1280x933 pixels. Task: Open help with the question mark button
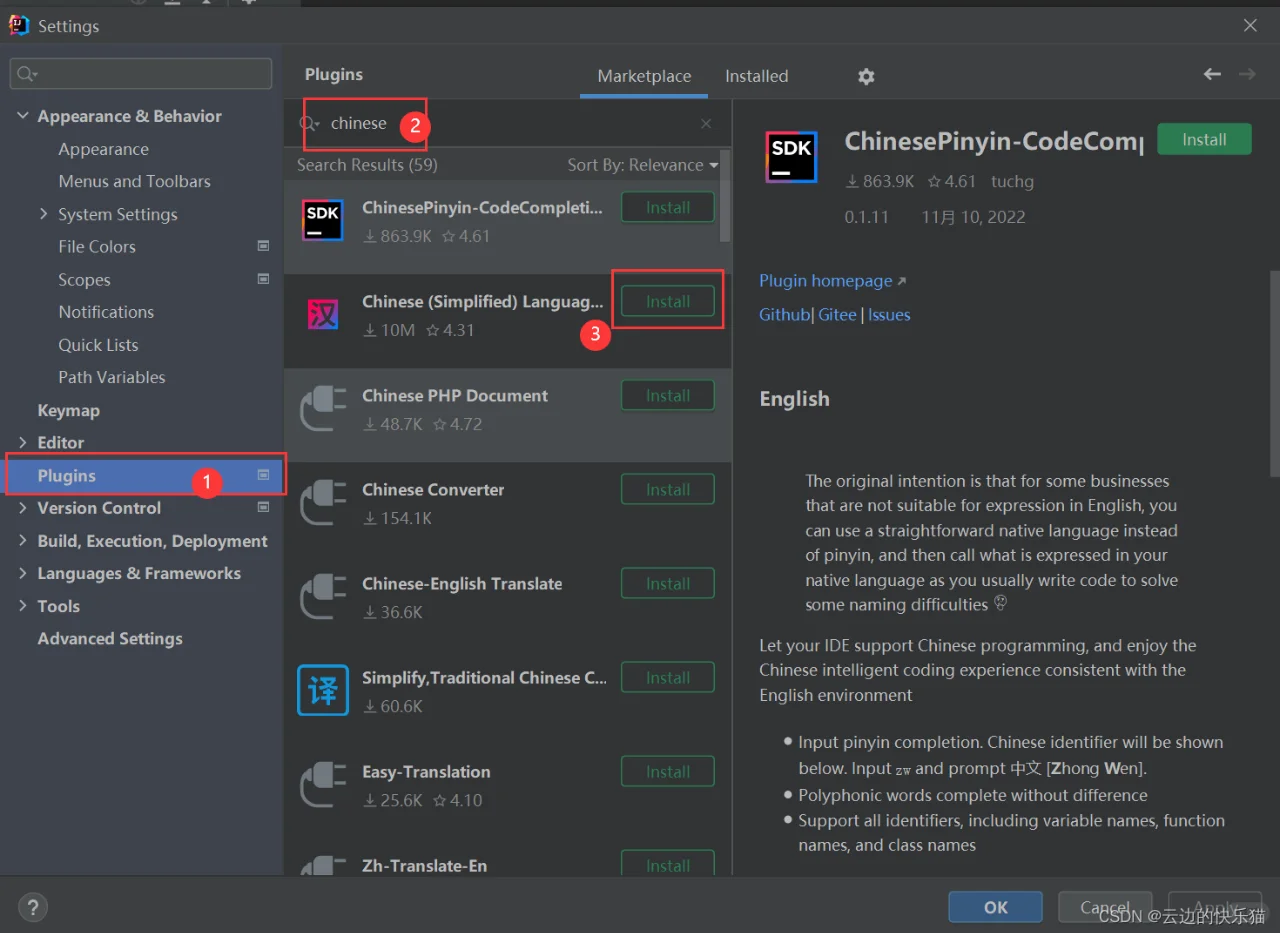coord(33,907)
